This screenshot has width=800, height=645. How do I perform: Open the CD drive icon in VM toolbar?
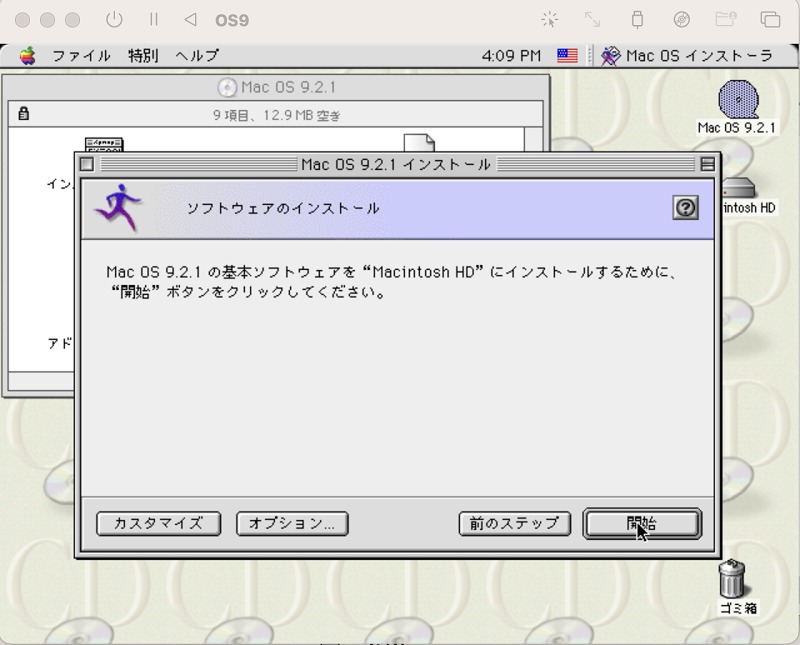click(x=682, y=20)
